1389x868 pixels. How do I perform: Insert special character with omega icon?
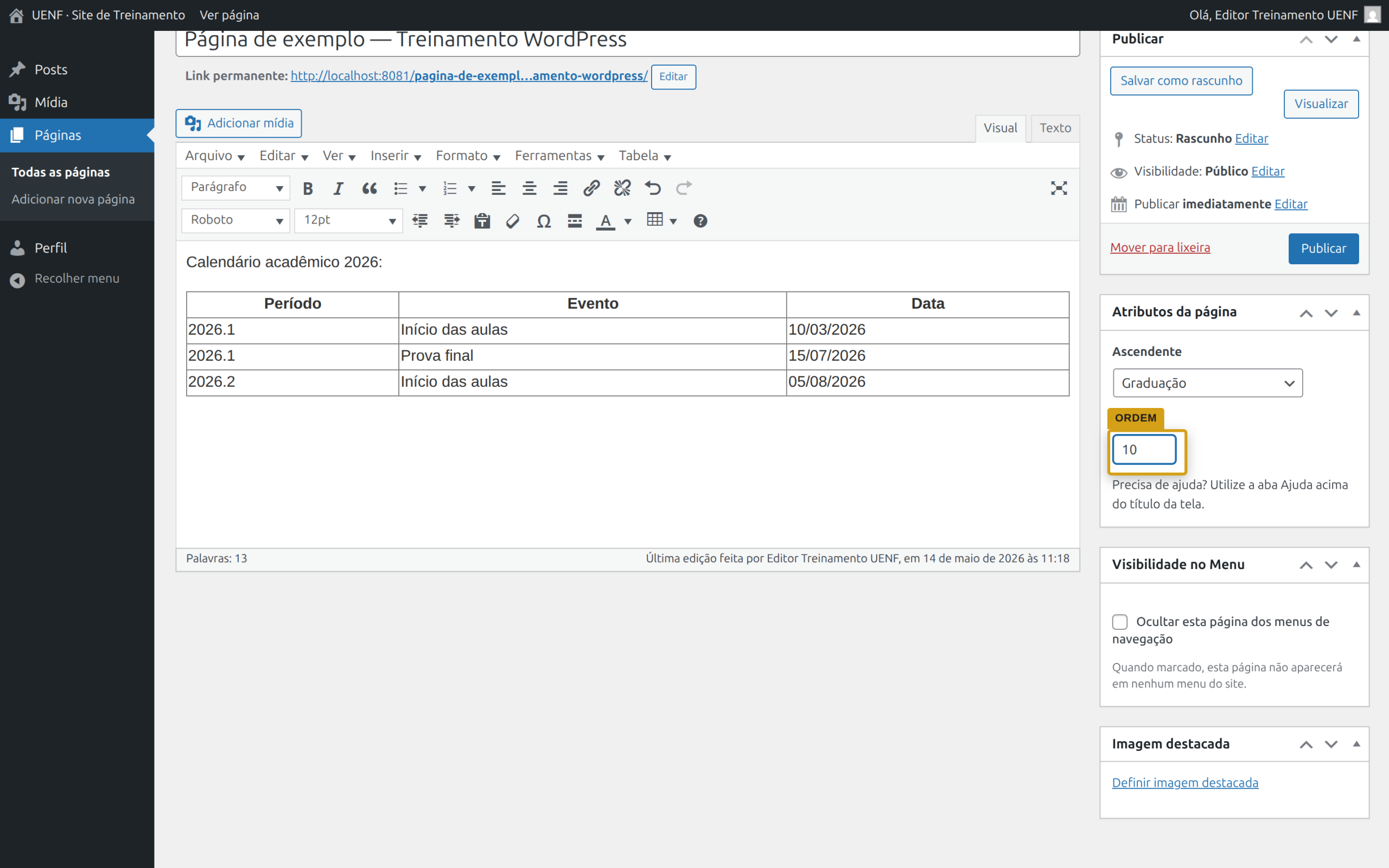[544, 221]
